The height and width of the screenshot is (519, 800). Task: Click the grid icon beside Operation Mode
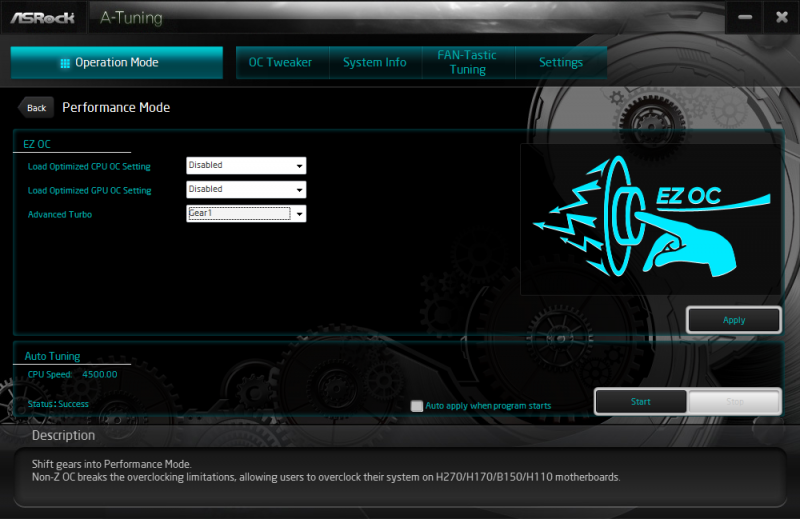65,63
